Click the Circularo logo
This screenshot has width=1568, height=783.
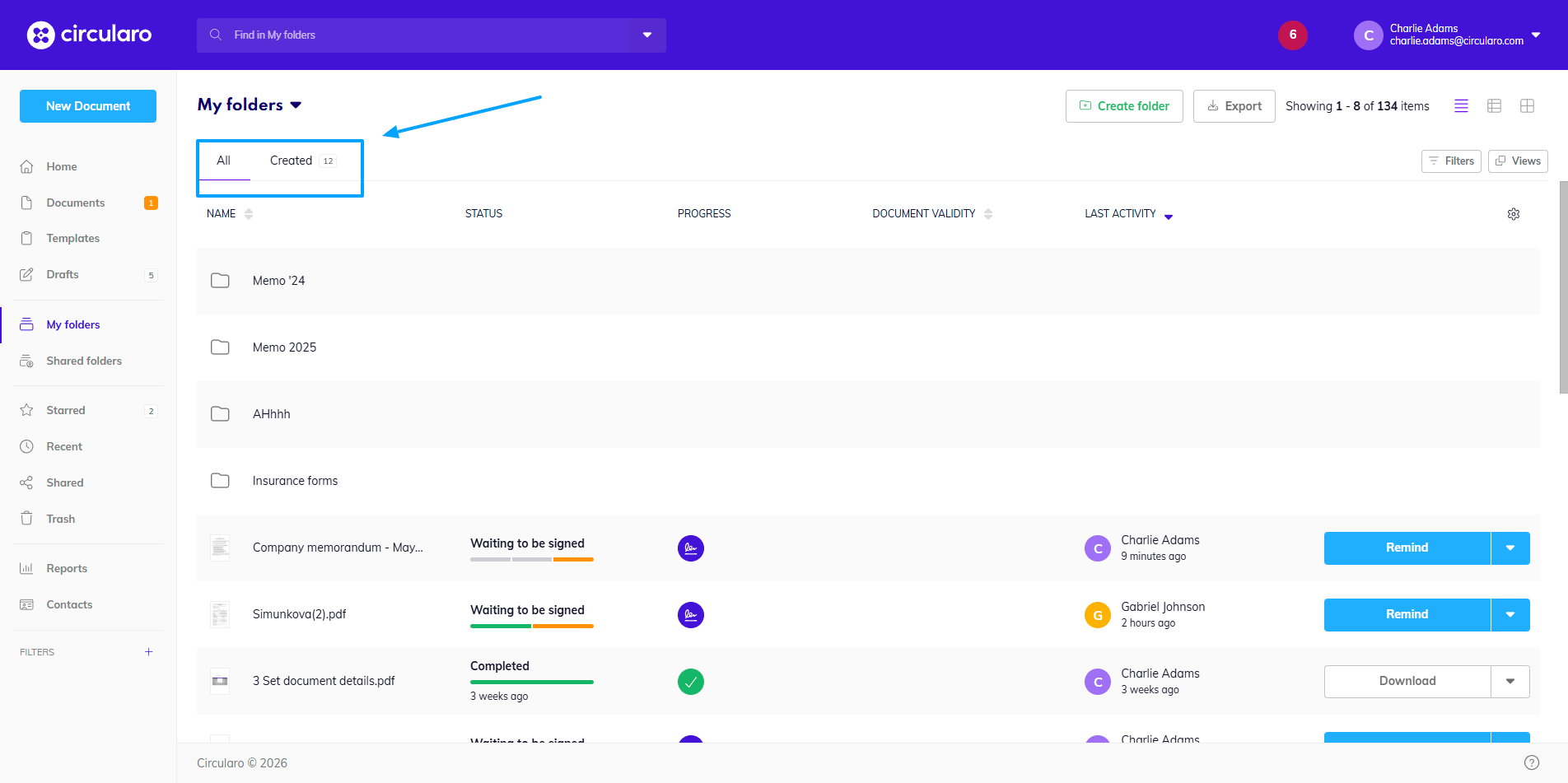coord(89,35)
